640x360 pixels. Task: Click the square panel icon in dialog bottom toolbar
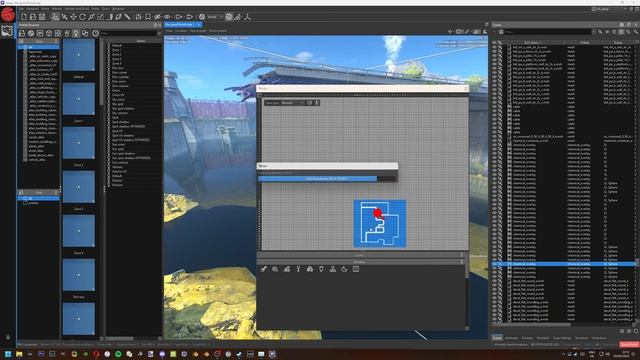[356, 269]
